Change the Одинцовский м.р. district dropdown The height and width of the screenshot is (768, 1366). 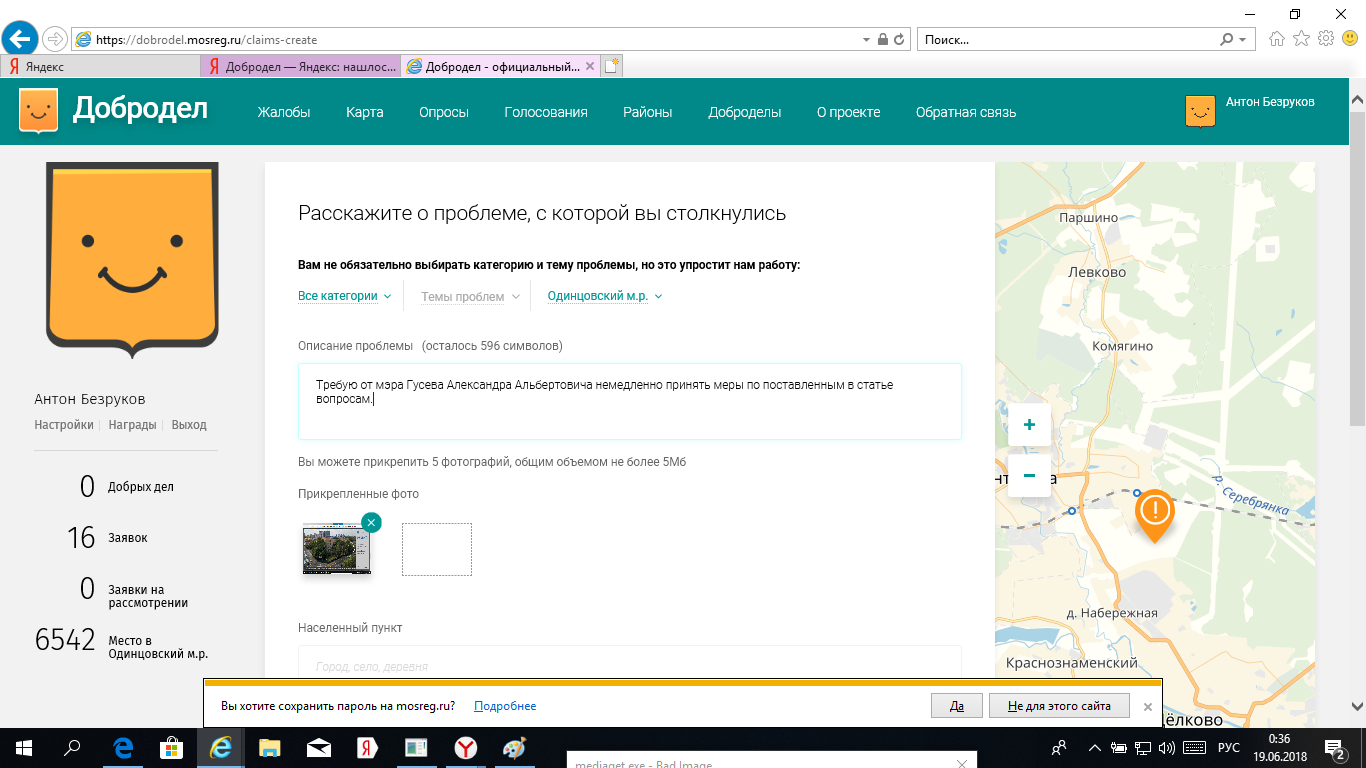(604, 296)
